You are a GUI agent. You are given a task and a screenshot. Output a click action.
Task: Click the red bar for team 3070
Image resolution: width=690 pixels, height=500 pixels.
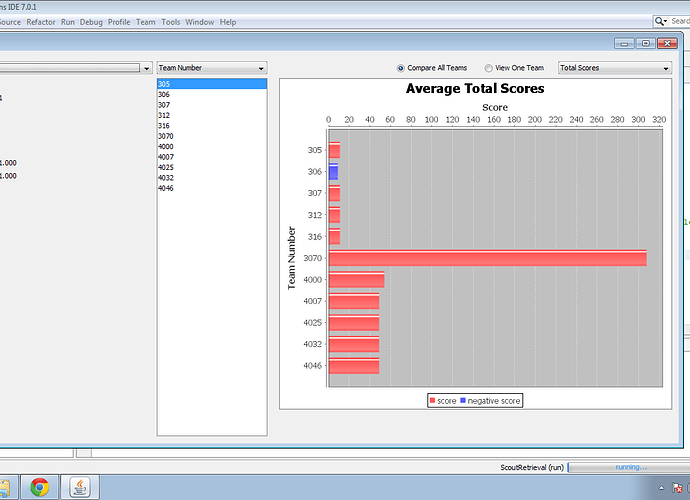[488, 258]
